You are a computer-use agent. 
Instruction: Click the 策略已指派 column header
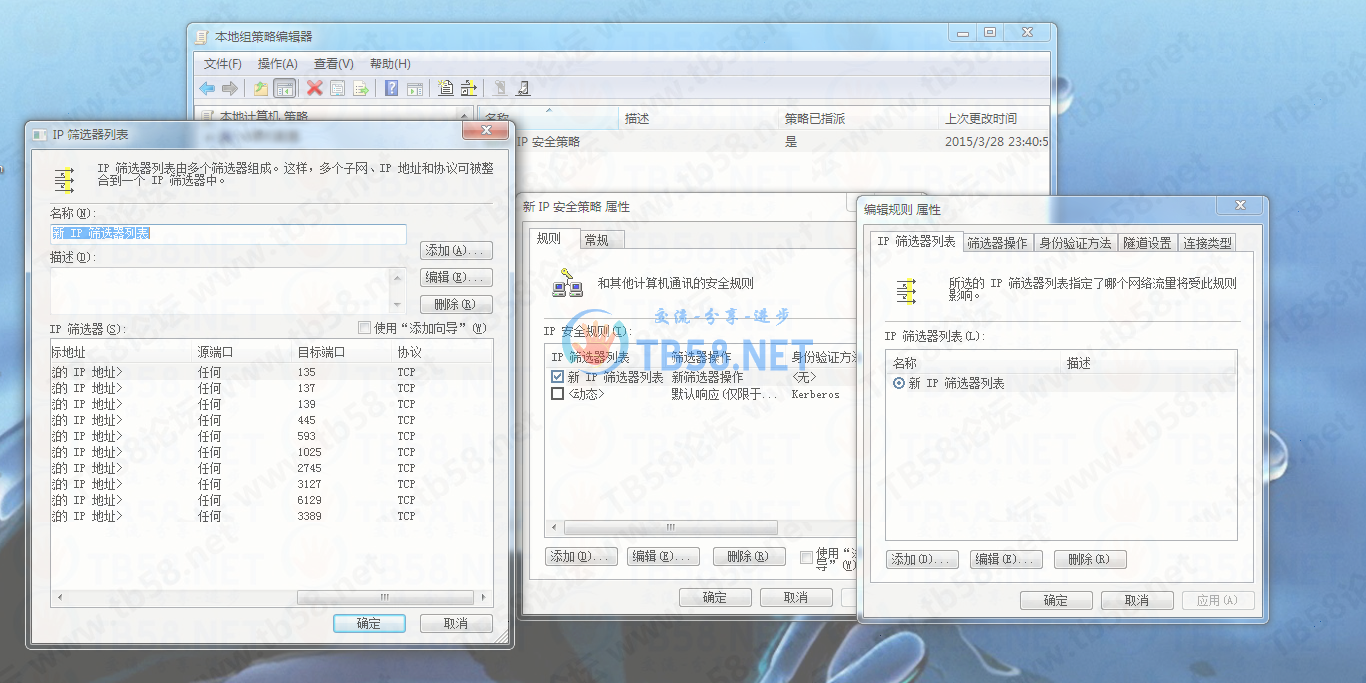click(860, 118)
